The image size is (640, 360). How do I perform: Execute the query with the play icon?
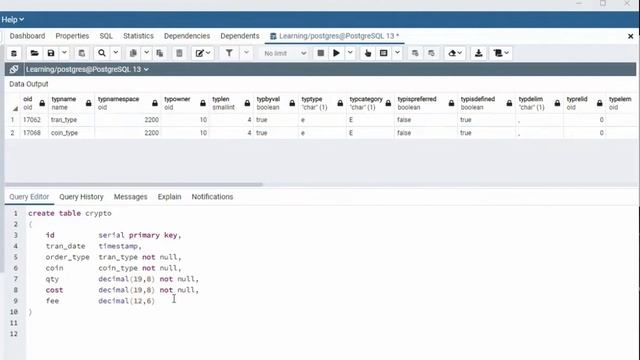[x=336, y=53]
